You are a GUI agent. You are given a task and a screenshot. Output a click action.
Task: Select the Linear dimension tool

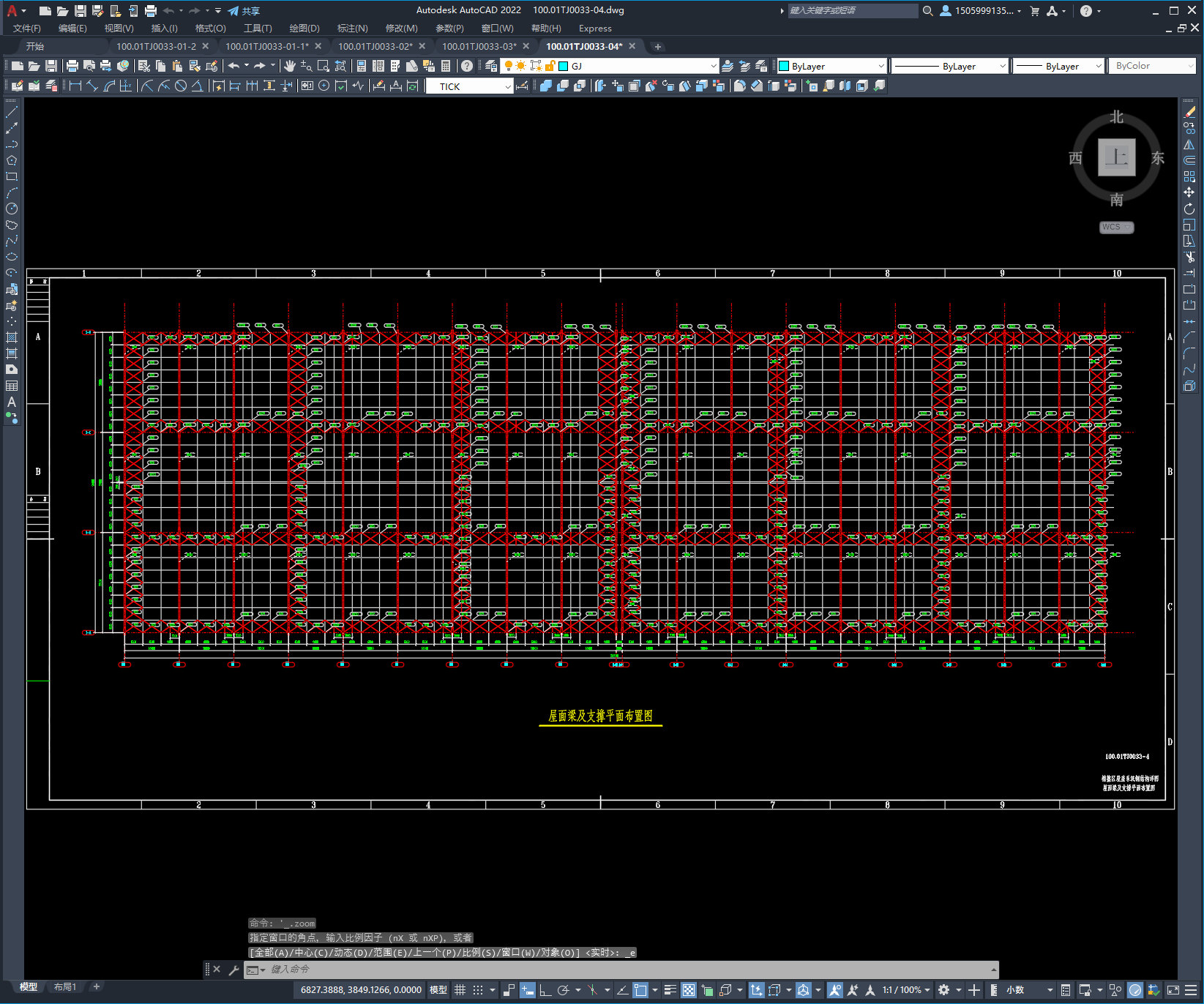75,86
